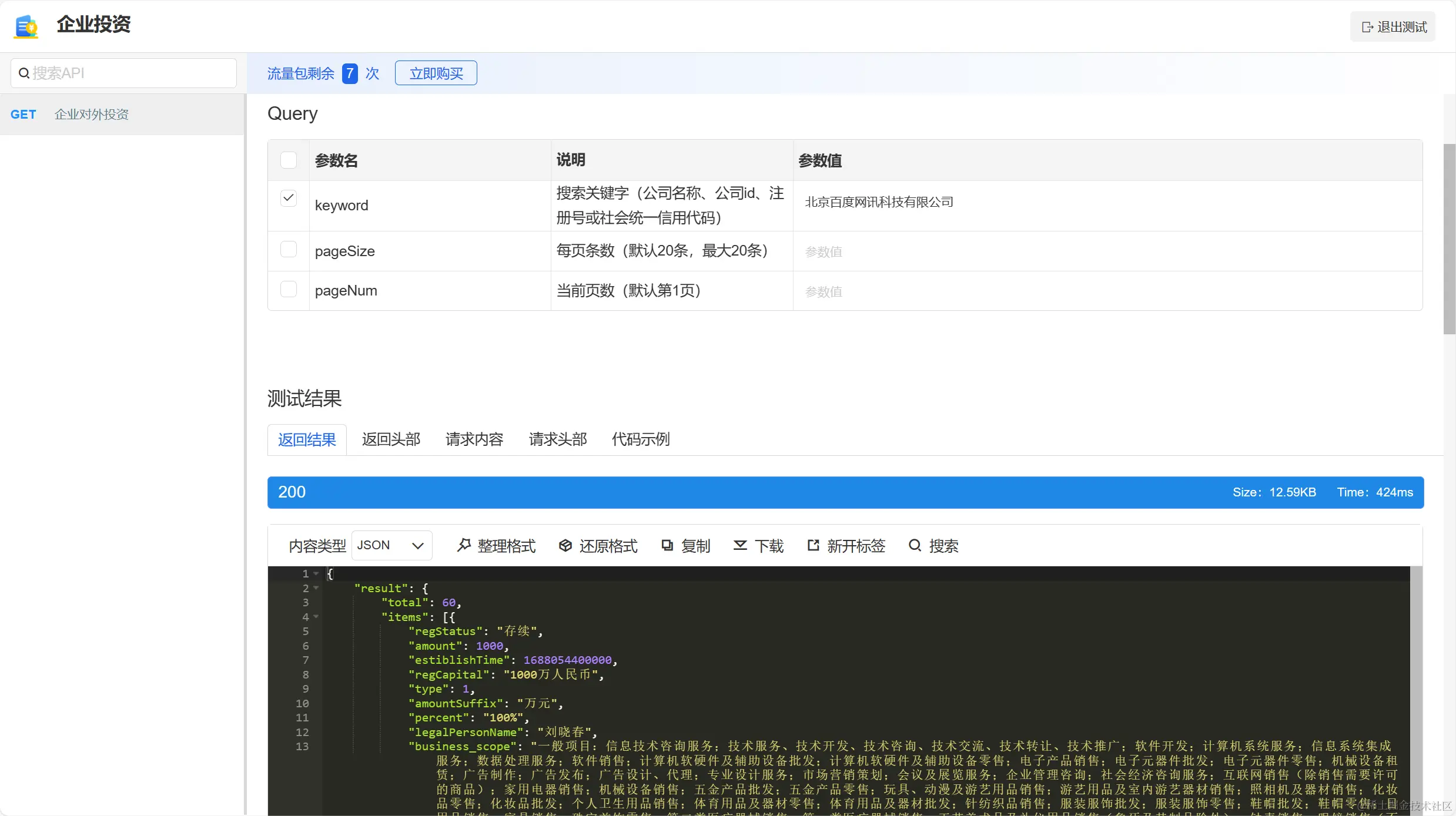Click the 下载 download icon

[740, 545]
